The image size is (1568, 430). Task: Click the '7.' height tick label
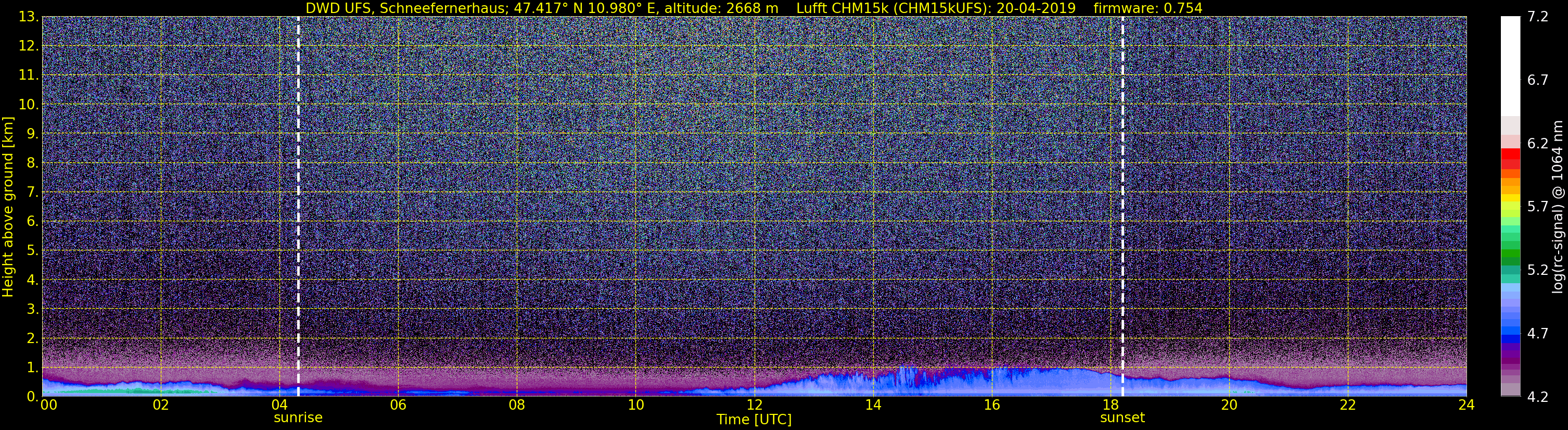[33, 193]
